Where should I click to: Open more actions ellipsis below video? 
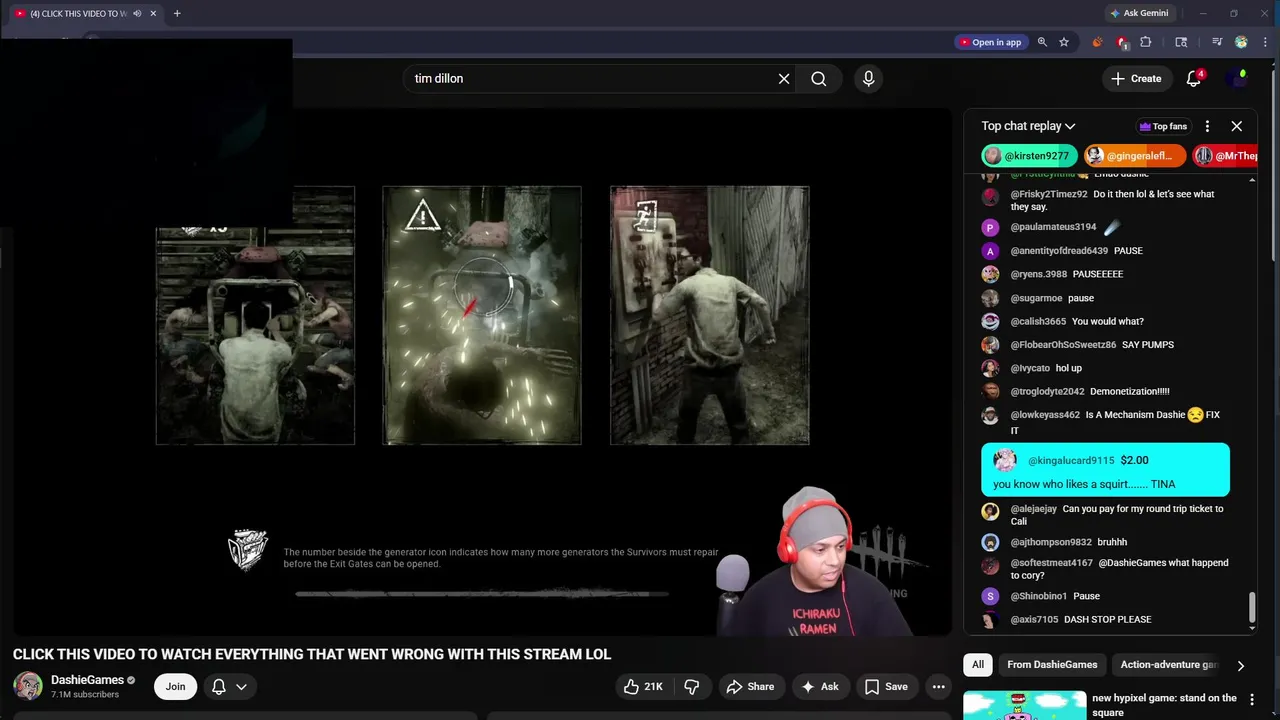tap(938, 687)
